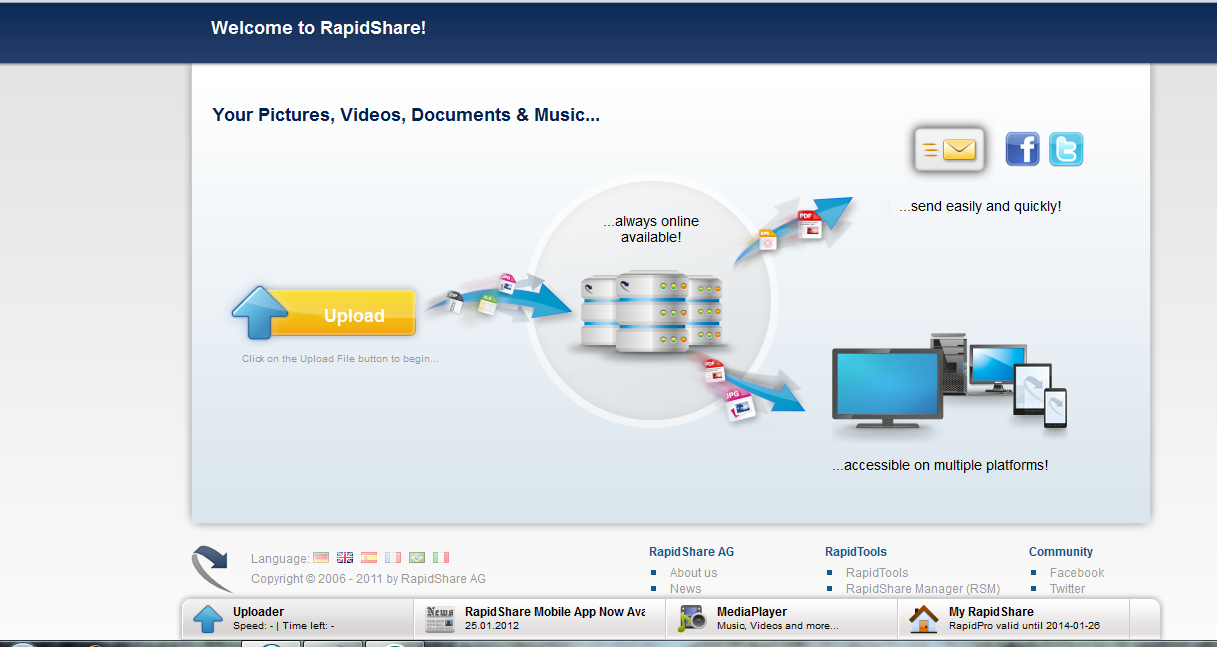1217x647 pixels.
Task: Click the '...always online available!' text
Action: (x=651, y=229)
